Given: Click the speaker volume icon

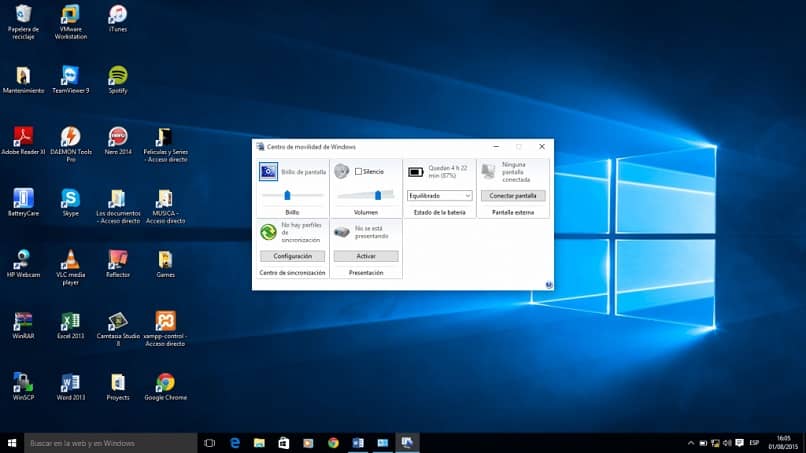Looking at the screenshot, I should pyautogui.click(x=342, y=171).
